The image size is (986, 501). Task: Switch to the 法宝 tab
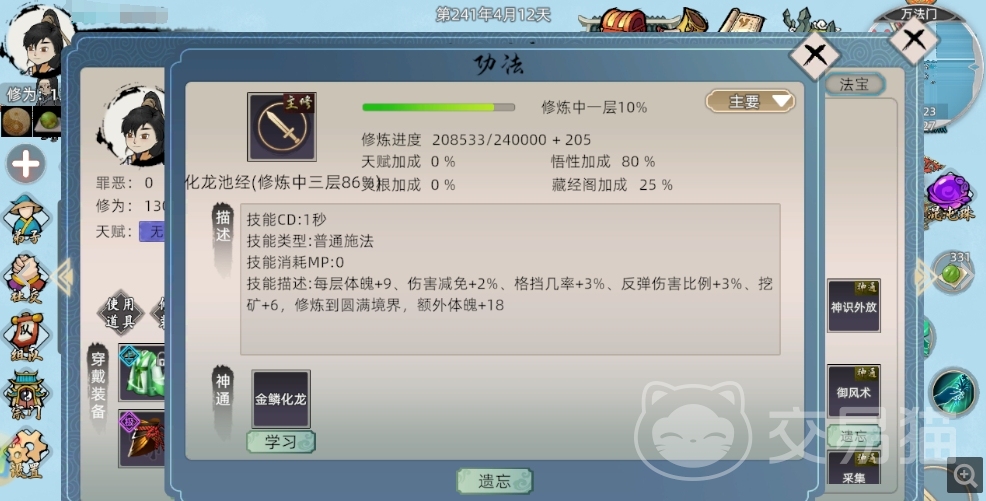point(854,84)
